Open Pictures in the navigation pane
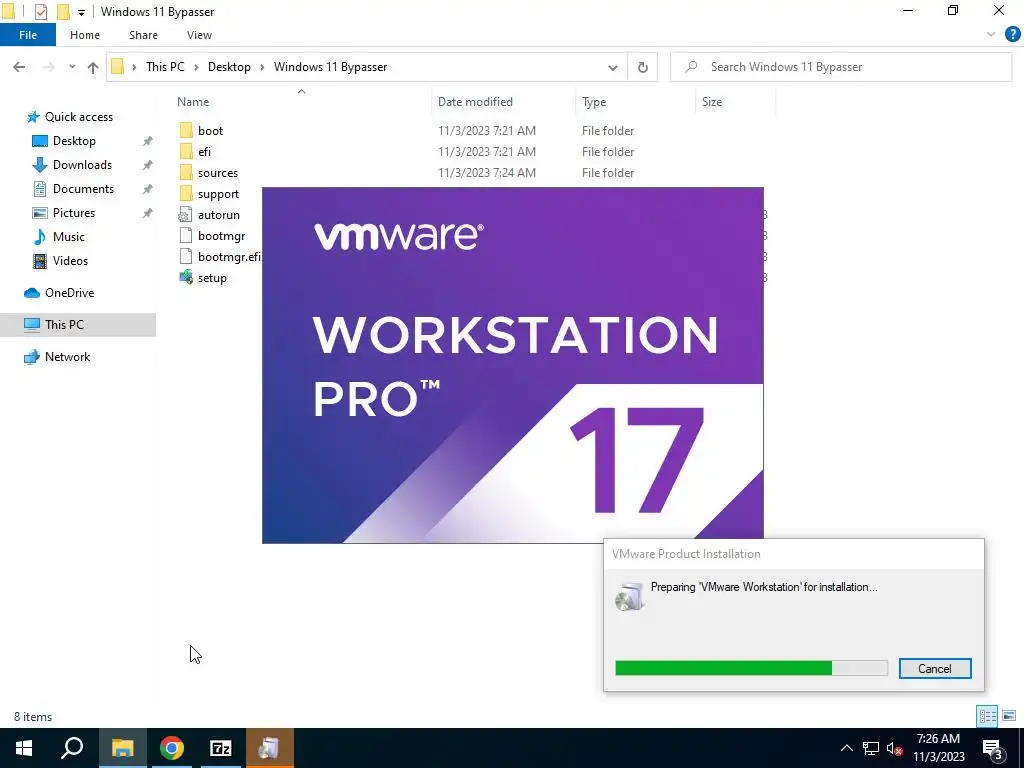The width and height of the screenshot is (1024, 768). coord(73,213)
